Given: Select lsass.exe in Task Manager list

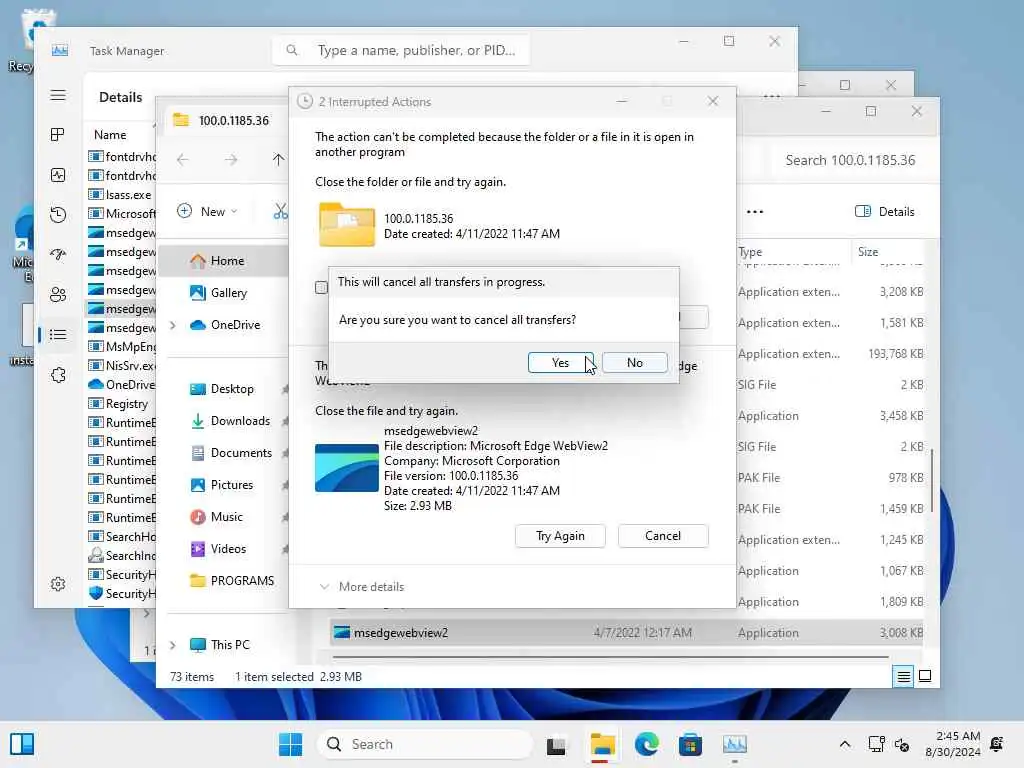Looking at the screenshot, I should 121,195.
